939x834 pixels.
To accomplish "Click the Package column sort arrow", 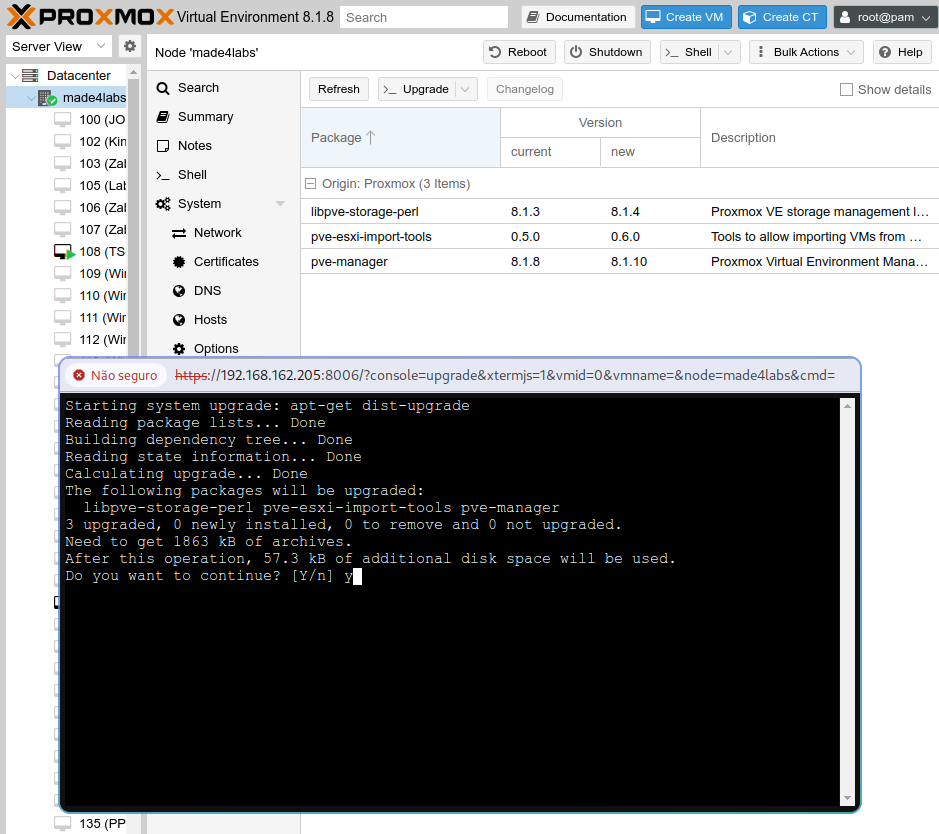I will point(371,138).
